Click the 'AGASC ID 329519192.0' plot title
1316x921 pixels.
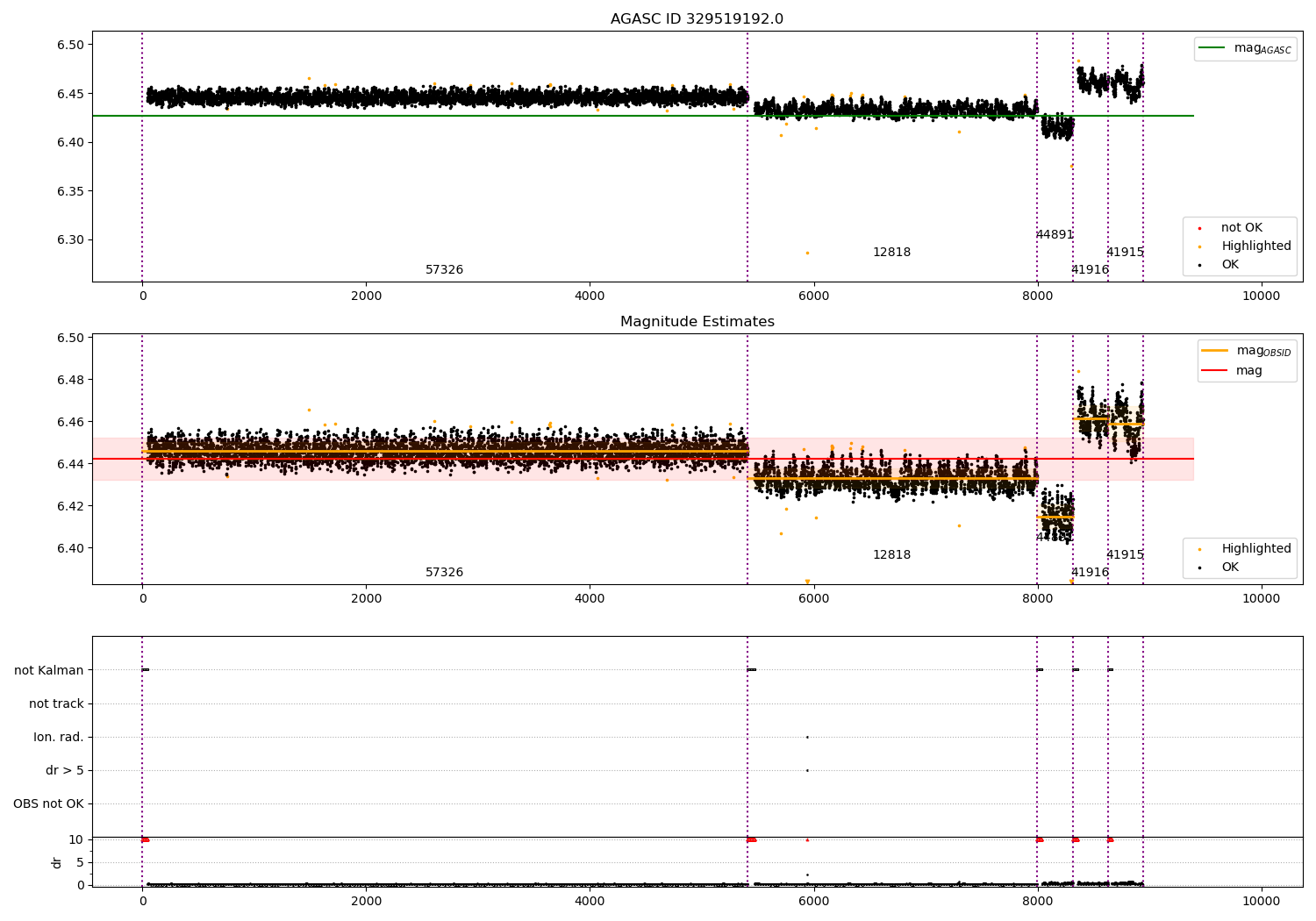click(697, 19)
